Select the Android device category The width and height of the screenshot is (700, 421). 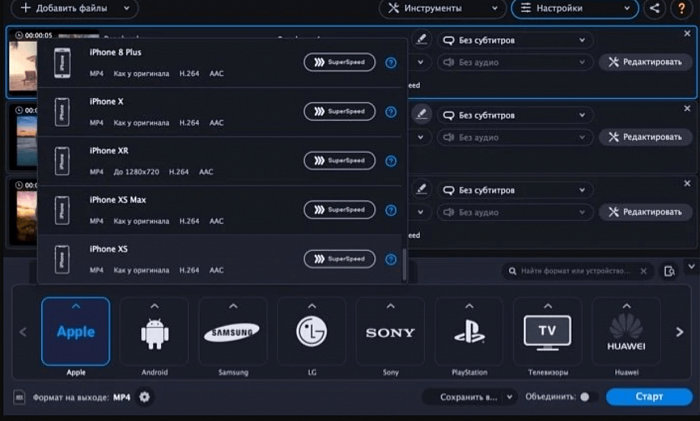click(154, 332)
